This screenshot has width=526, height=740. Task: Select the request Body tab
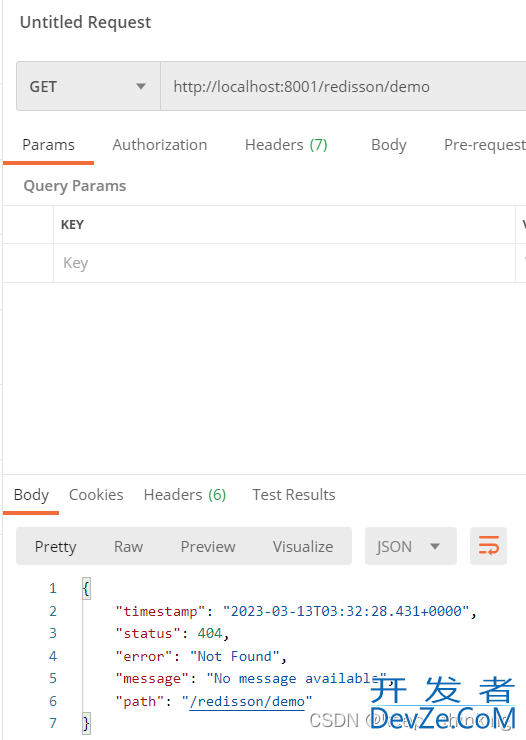pos(388,145)
